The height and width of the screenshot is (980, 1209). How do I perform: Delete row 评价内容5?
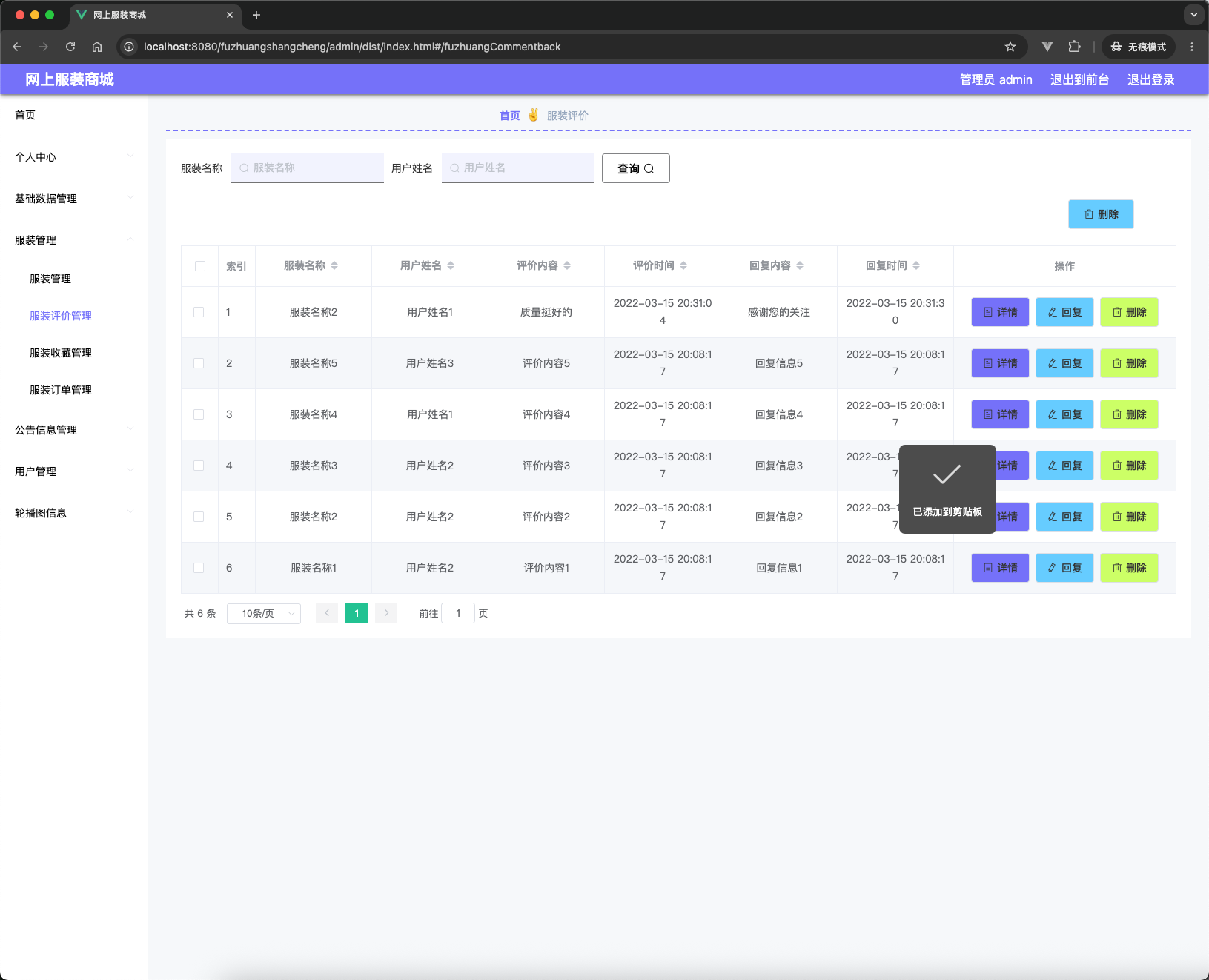point(1129,363)
